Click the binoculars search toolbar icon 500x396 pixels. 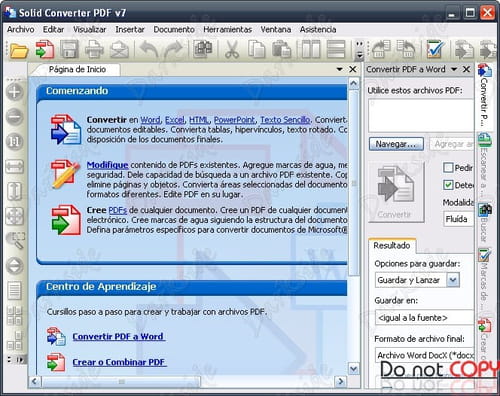203,49
